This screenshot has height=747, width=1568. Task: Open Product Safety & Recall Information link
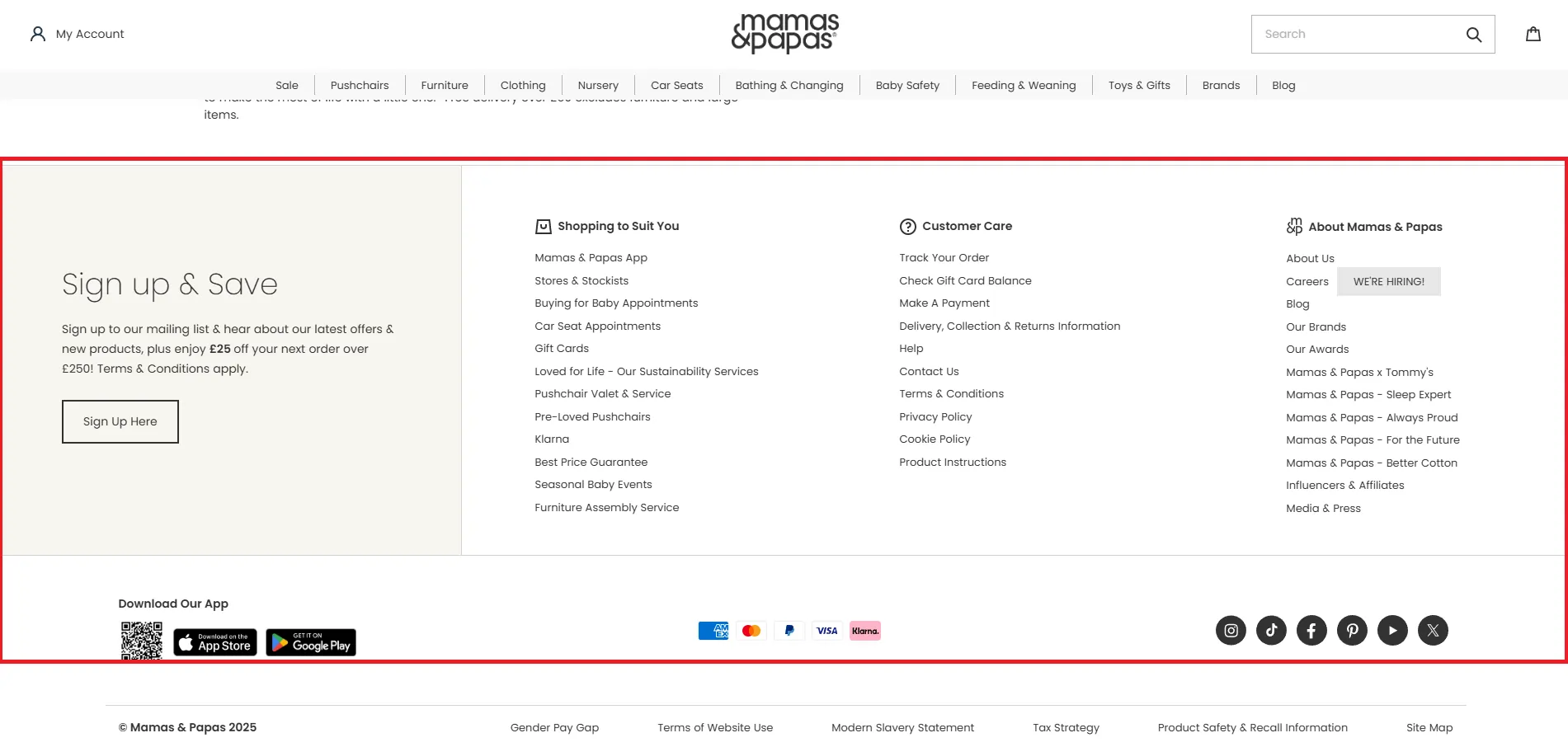(x=1252, y=728)
